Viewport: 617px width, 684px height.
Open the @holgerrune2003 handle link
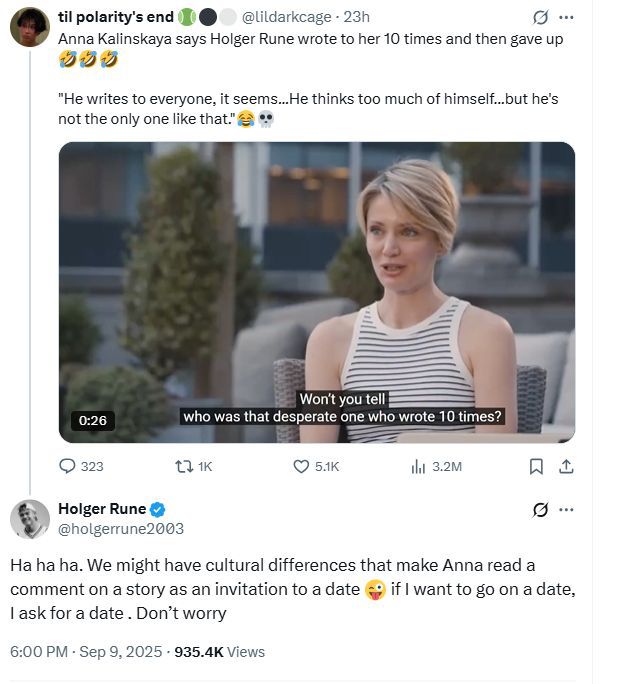click(121, 528)
